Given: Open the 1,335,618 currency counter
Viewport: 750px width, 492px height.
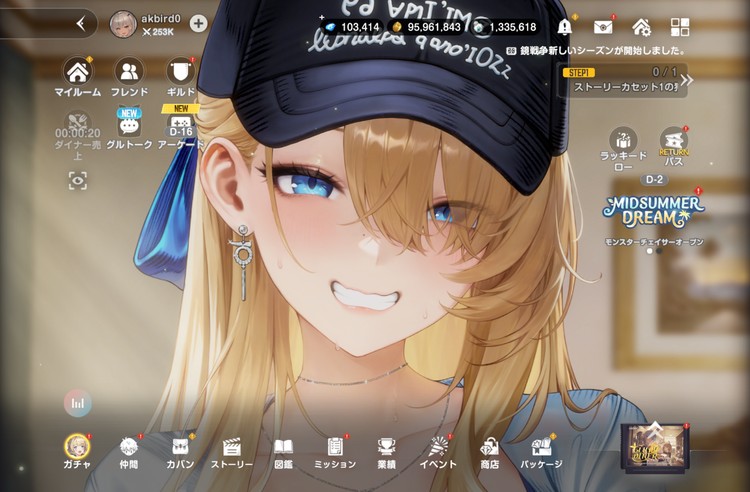Looking at the screenshot, I should click(x=506, y=27).
